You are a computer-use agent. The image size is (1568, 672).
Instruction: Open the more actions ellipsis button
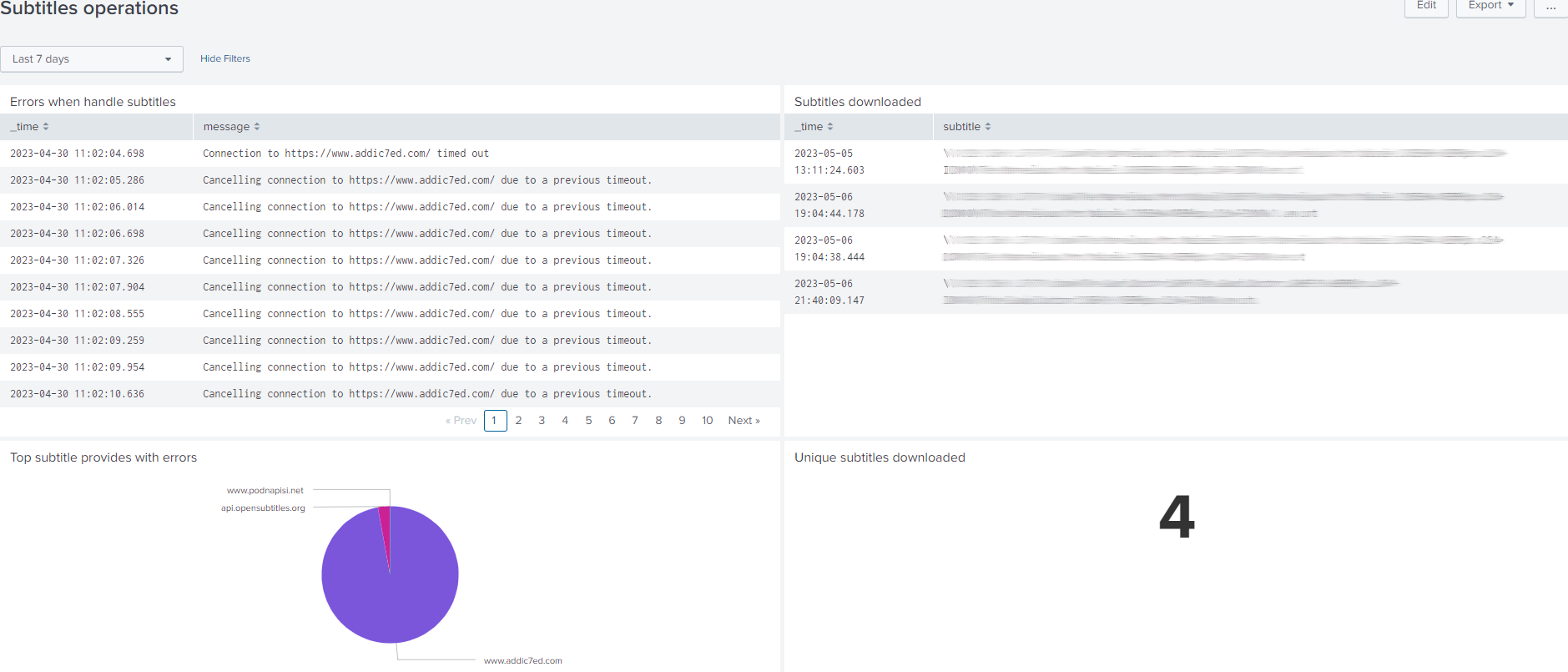pyautogui.click(x=1550, y=6)
